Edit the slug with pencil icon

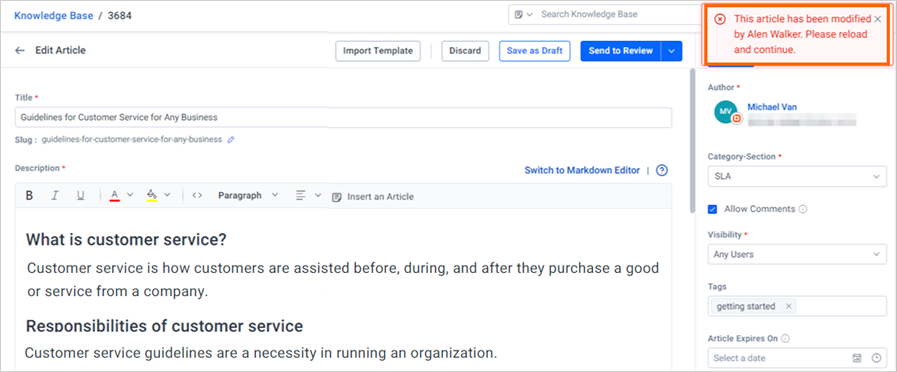(x=231, y=139)
